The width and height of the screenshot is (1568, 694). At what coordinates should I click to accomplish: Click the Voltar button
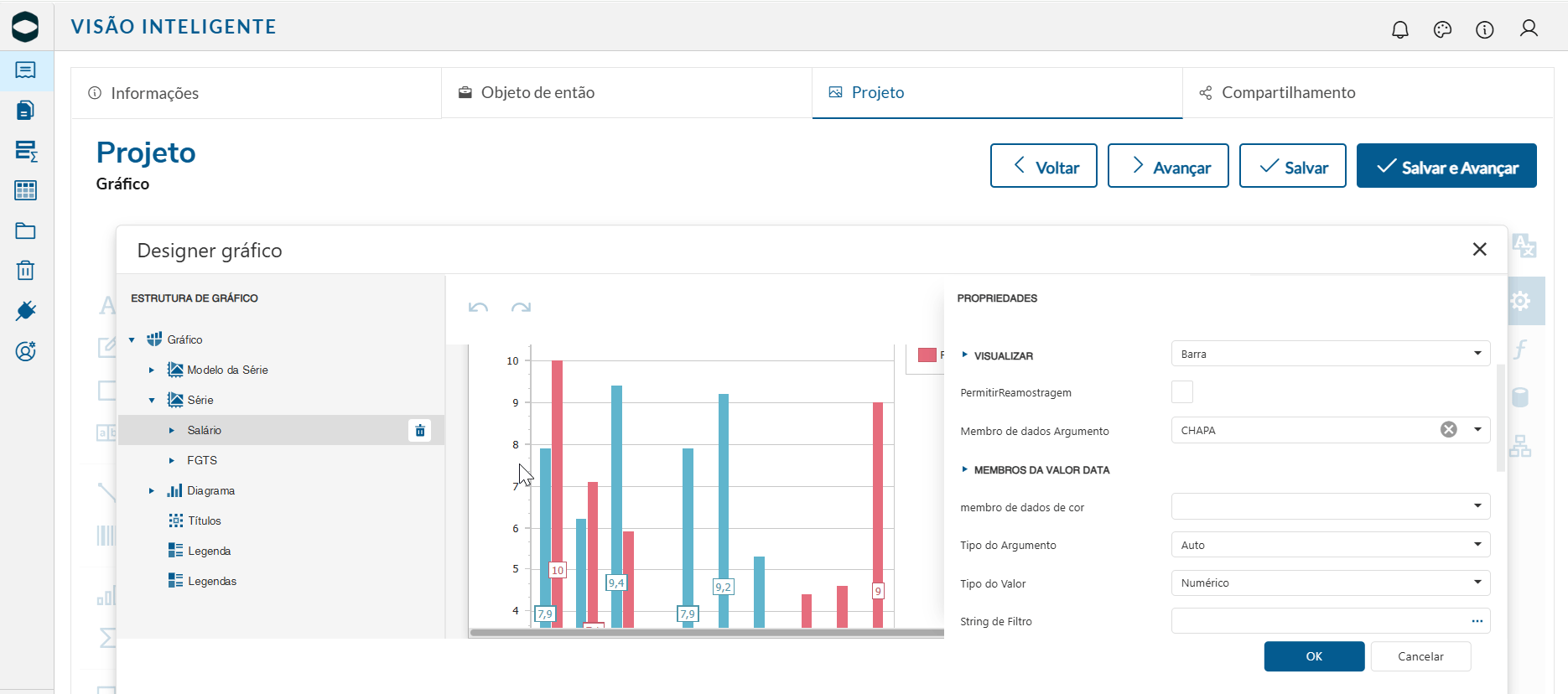1044,165
